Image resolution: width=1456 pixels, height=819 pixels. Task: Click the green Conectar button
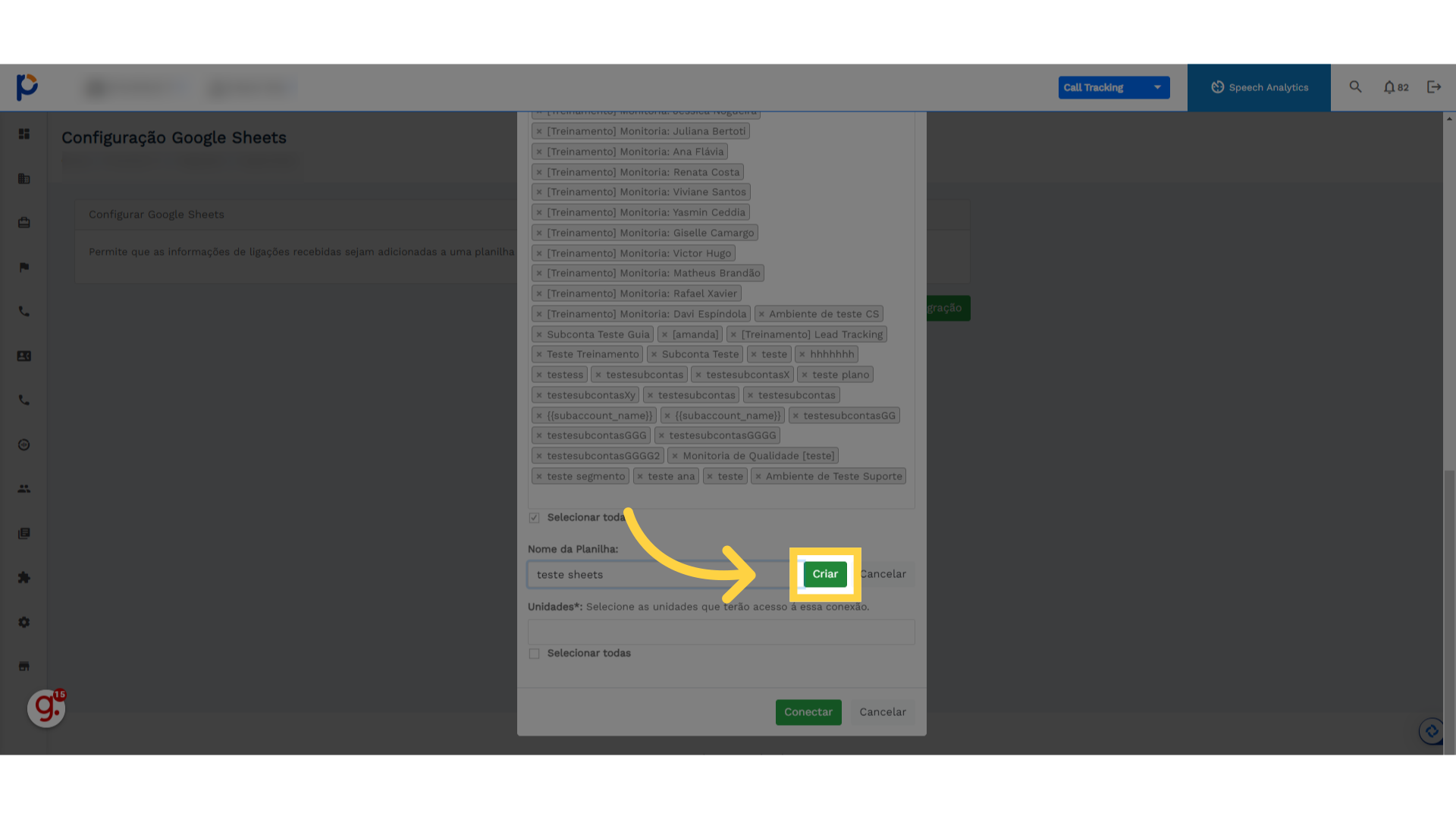pyautogui.click(x=808, y=712)
